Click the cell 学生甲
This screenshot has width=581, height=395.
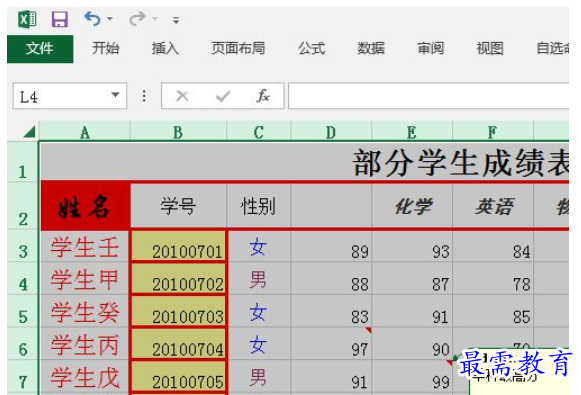(x=85, y=279)
